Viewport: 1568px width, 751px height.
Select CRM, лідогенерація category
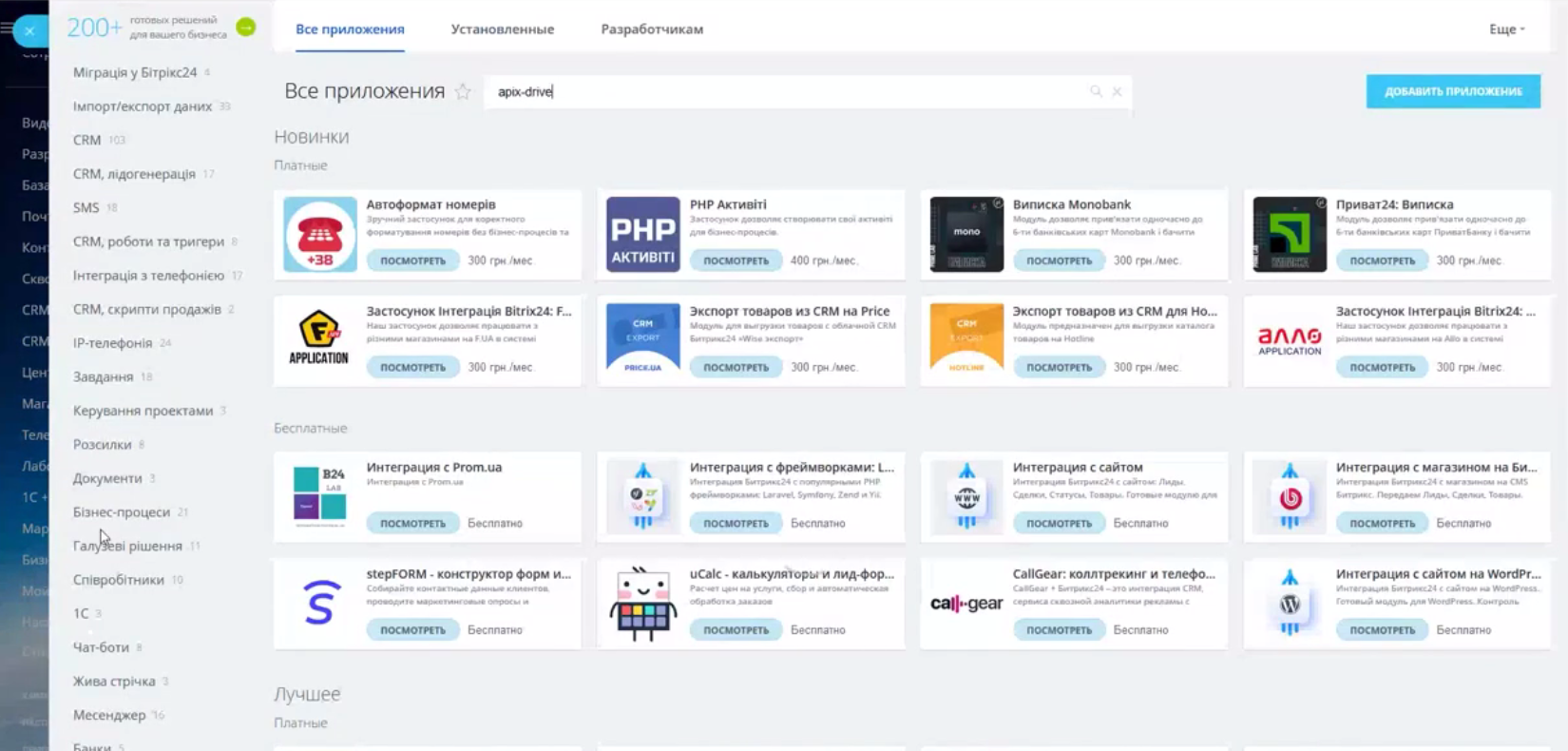(134, 174)
